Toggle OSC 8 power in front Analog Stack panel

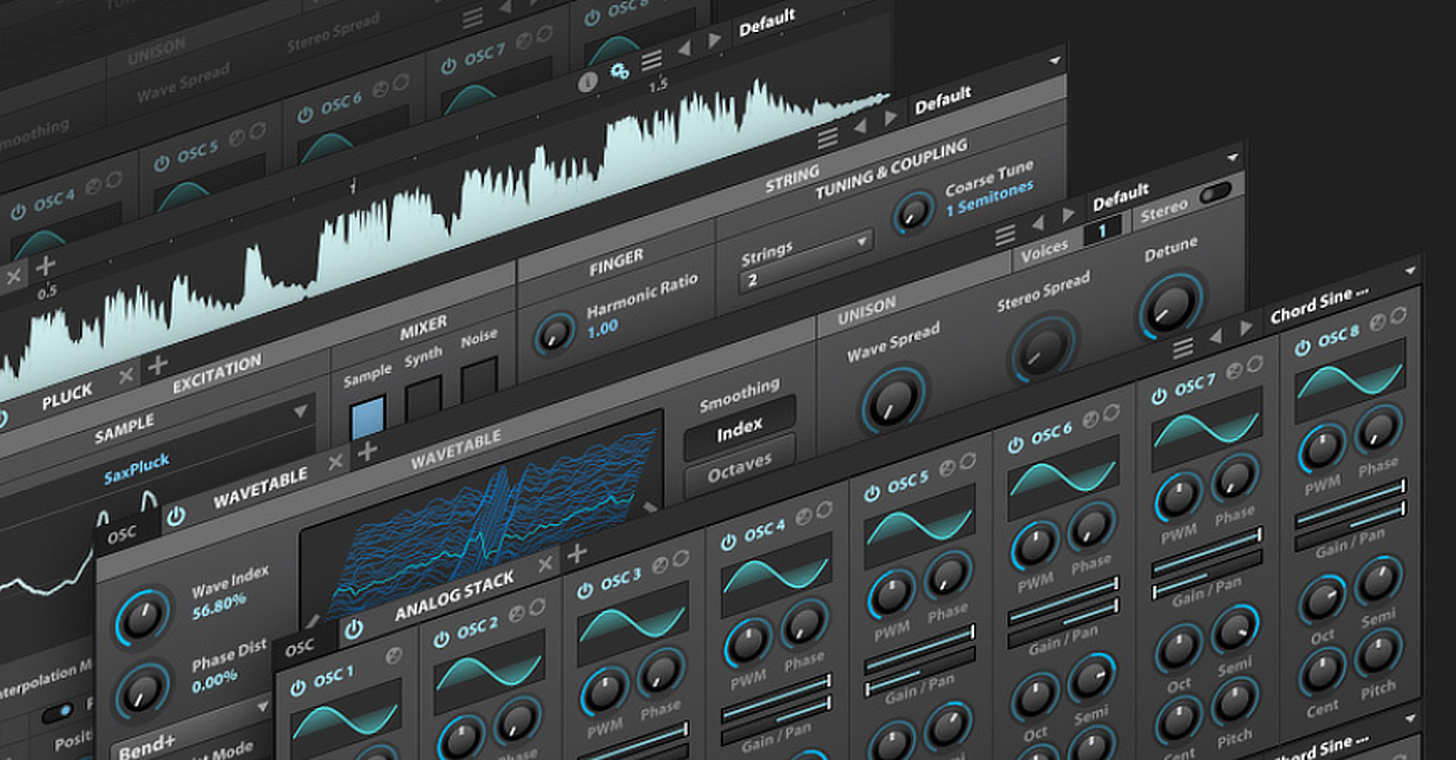1302,348
